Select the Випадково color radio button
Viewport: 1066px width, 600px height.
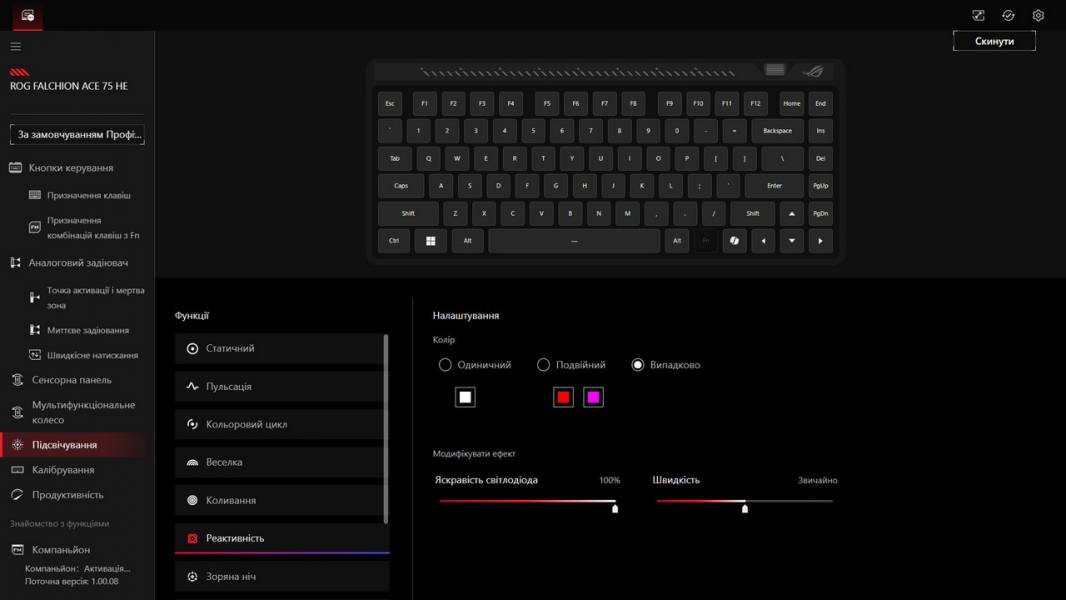638,365
